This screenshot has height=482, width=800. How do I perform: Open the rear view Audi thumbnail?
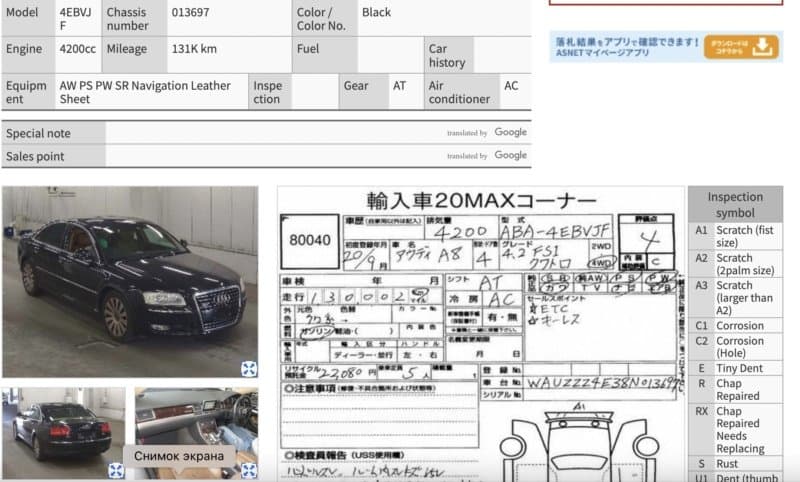click(63, 433)
